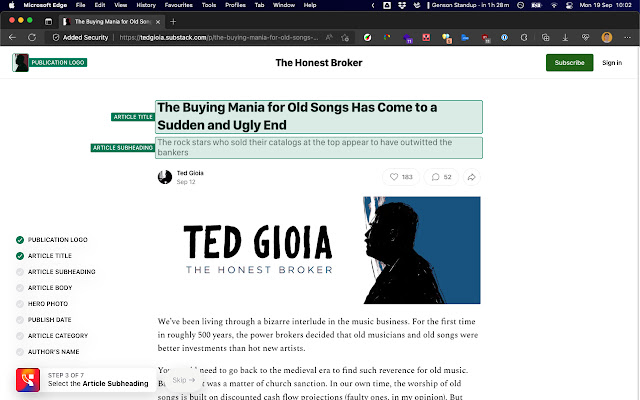Share the article with the arrow icon
Viewport: 640px width, 400px height.
click(x=471, y=177)
